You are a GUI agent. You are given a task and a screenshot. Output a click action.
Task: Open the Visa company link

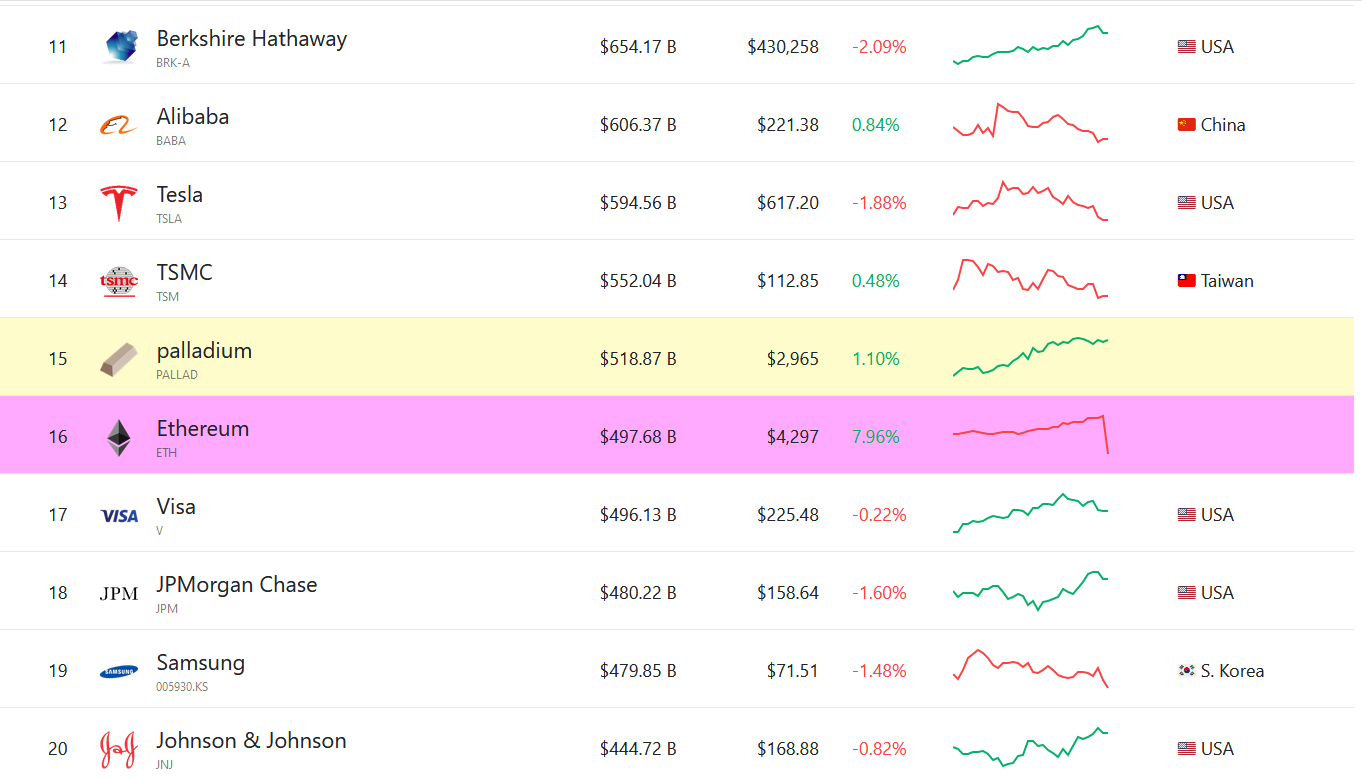click(x=176, y=507)
